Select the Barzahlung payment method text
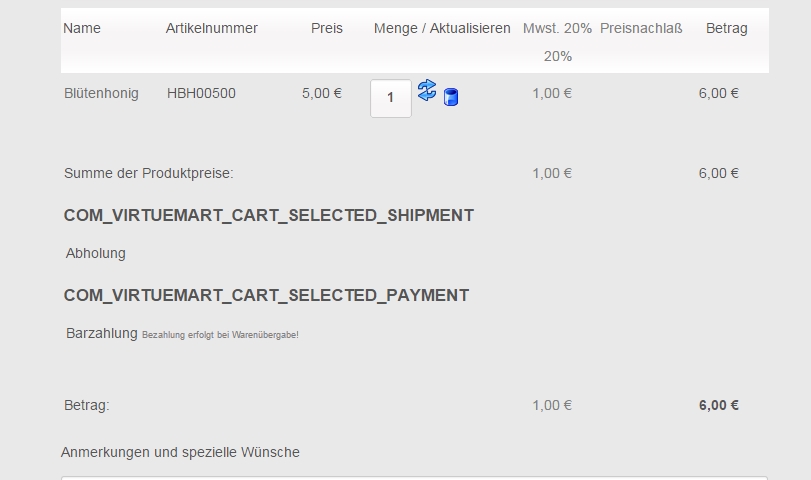Viewport: 811px width, 480px height. coord(101,333)
